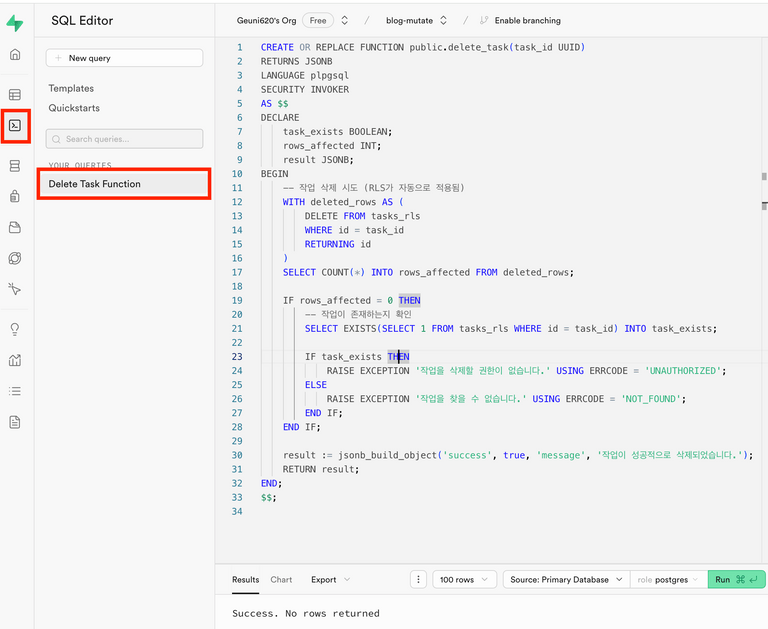The image size is (768, 629).
Task: Switch to the Results tab
Action: click(245, 580)
